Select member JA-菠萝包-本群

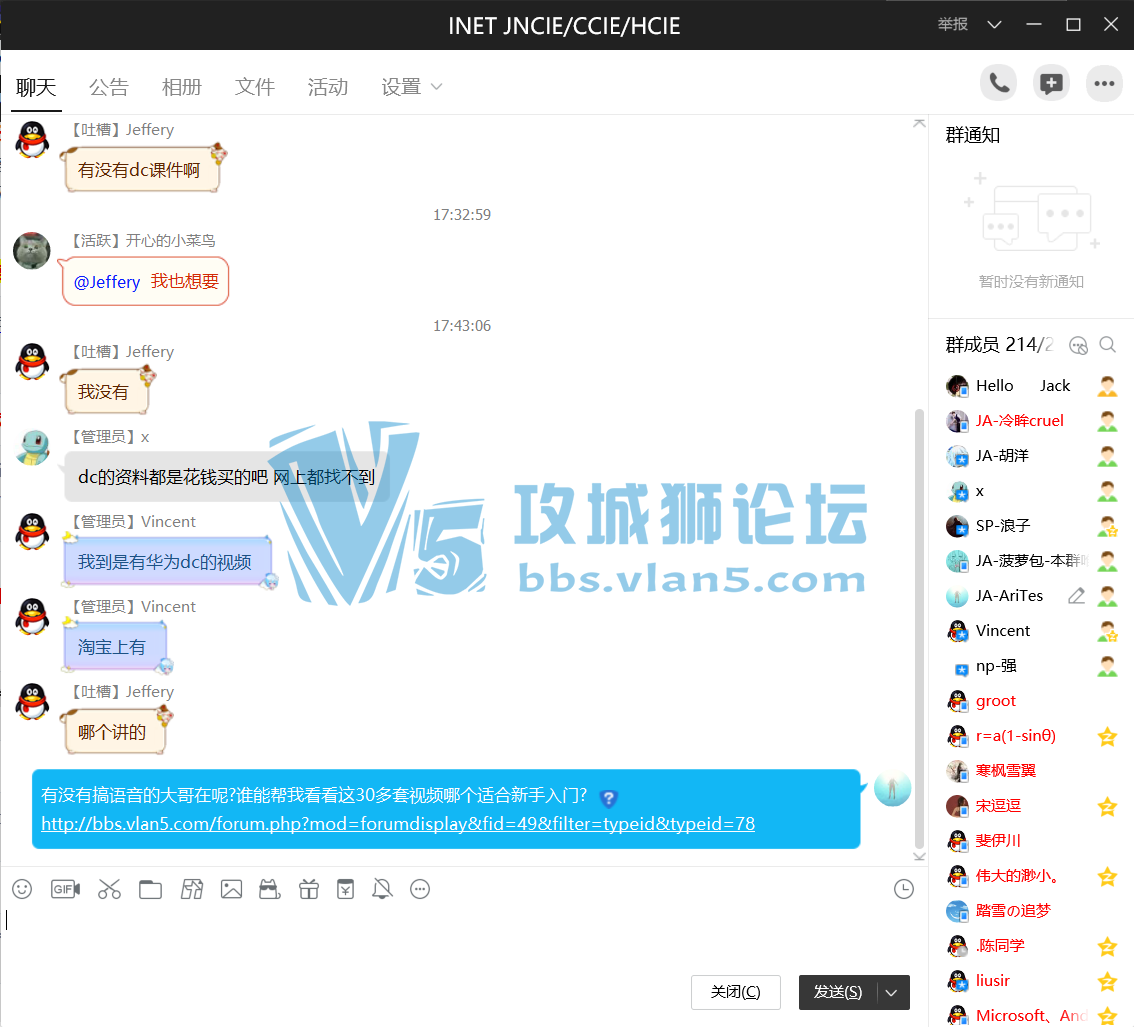1031,561
